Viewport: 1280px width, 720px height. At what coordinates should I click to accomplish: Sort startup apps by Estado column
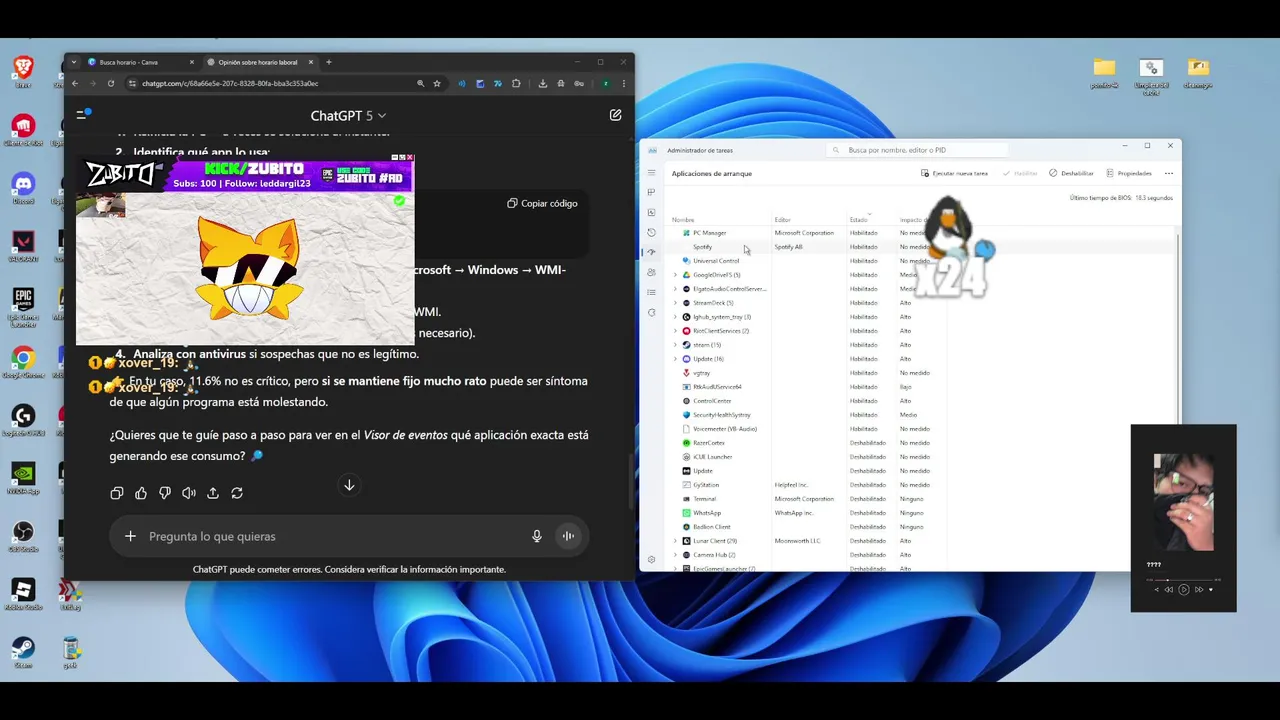859,220
